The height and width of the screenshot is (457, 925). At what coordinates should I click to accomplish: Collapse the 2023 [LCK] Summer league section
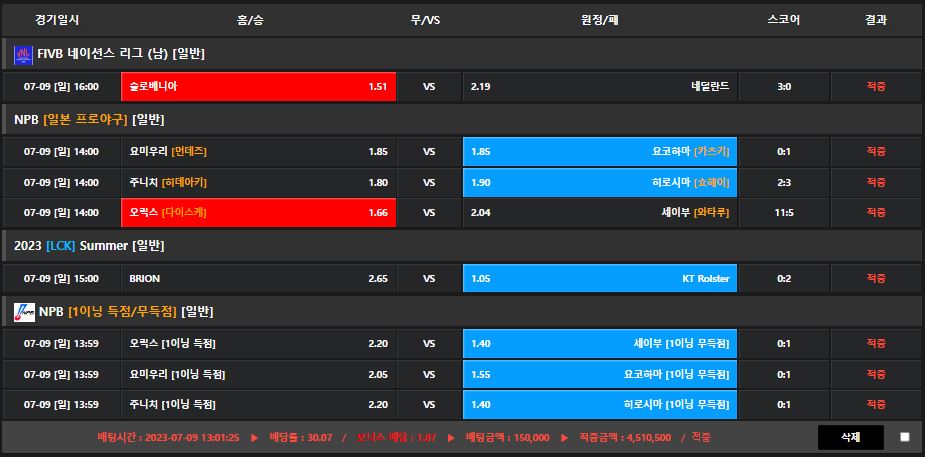pyautogui.click(x=89, y=246)
